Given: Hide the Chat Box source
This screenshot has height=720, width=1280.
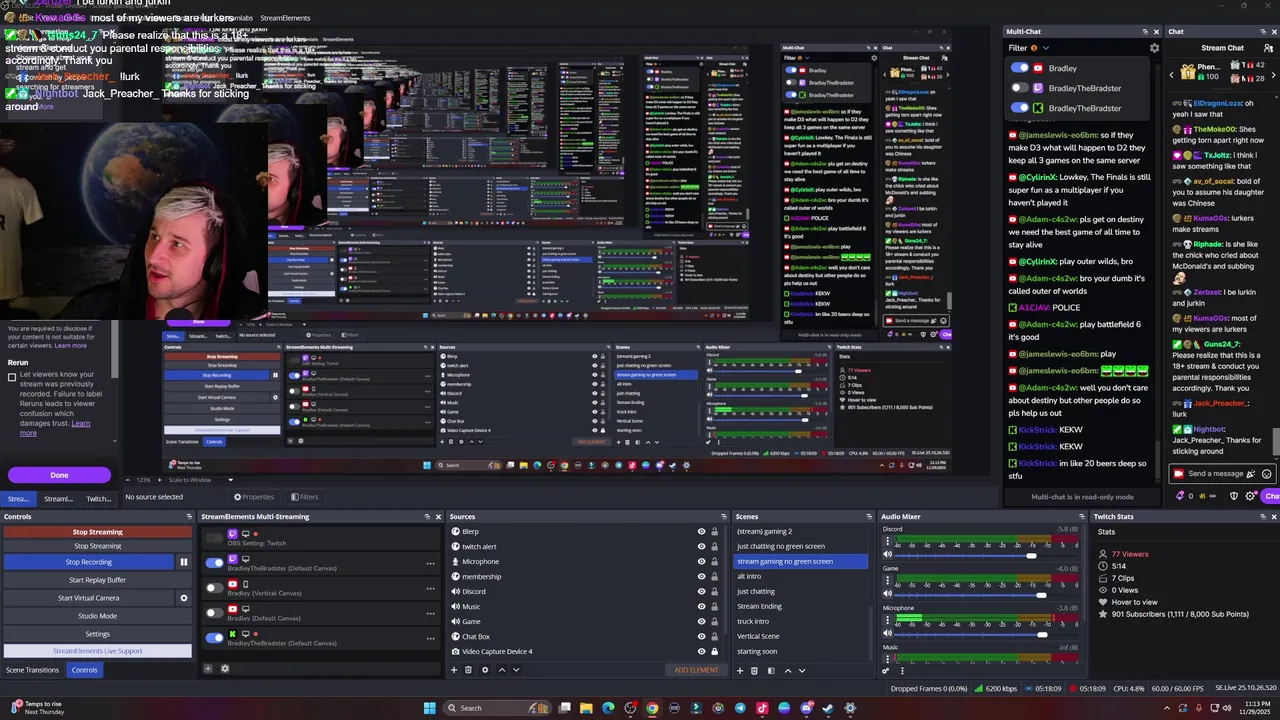Looking at the screenshot, I should pos(701,636).
